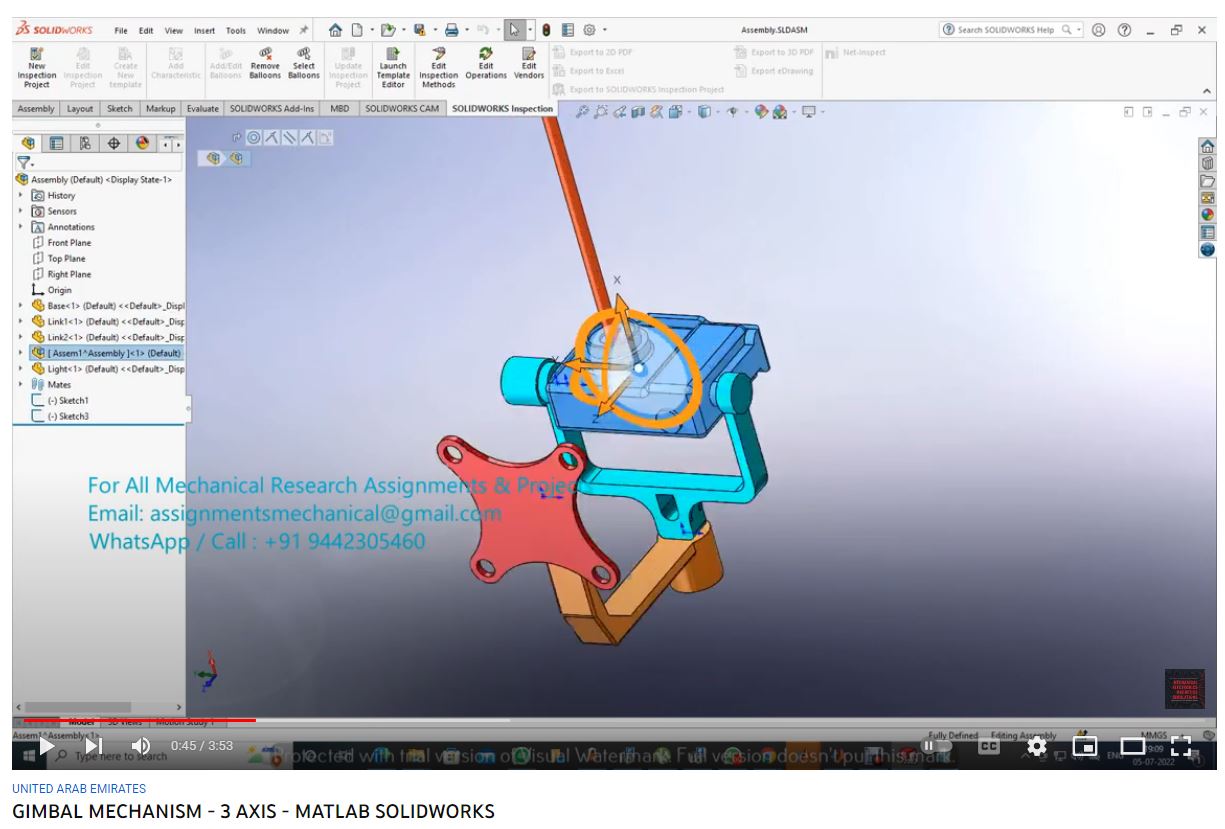Toggle the miniplayer button
1225x829 pixels.
[1085, 746]
